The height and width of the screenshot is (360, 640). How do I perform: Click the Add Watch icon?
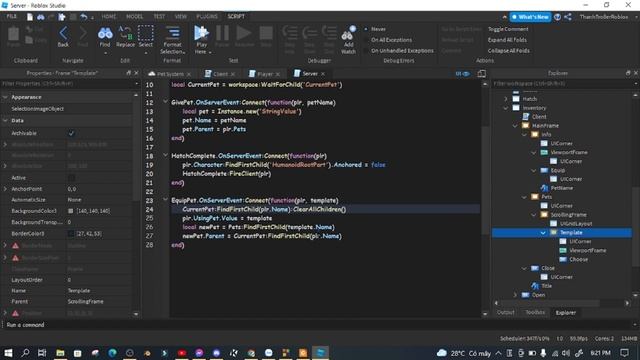click(x=348, y=33)
